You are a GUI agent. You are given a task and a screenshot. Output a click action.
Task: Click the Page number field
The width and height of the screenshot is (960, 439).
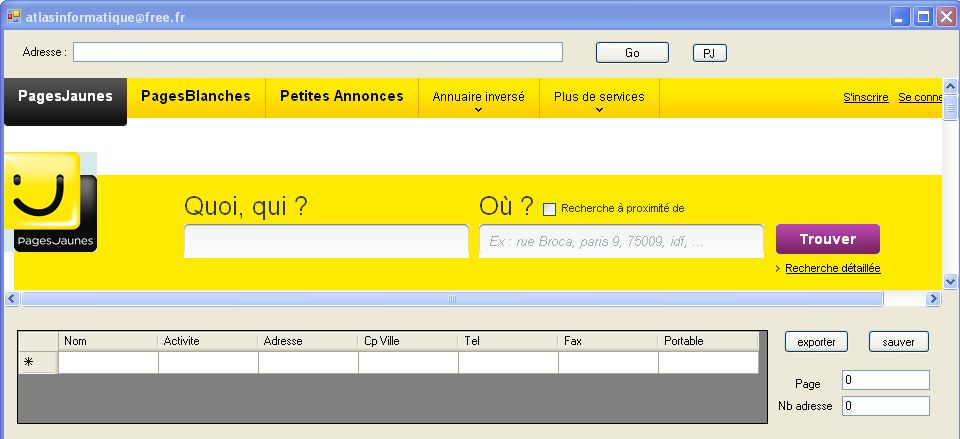(886, 380)
